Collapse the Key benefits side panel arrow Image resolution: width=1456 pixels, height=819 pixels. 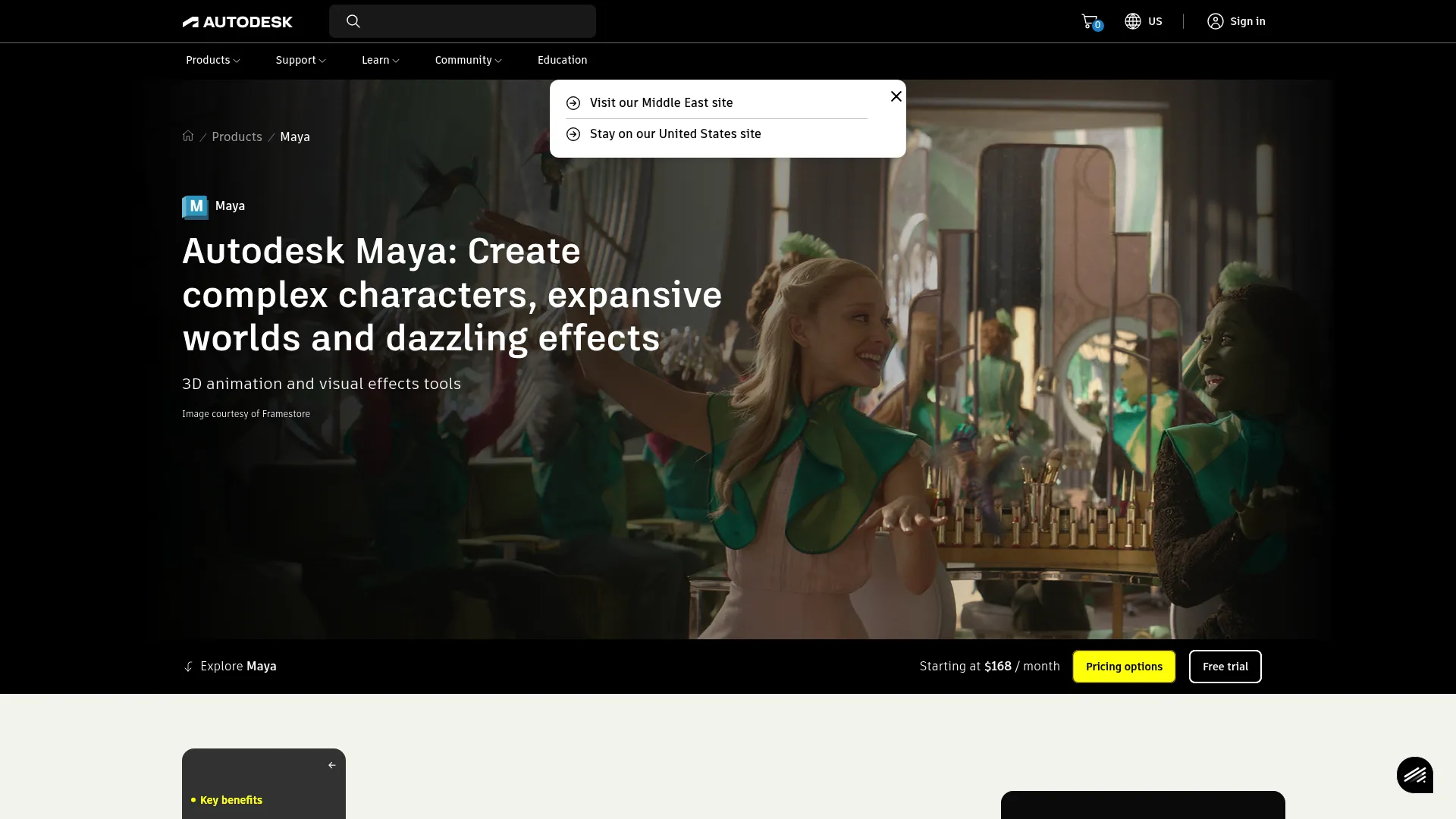pyautogui.click(x=331, y=765)
